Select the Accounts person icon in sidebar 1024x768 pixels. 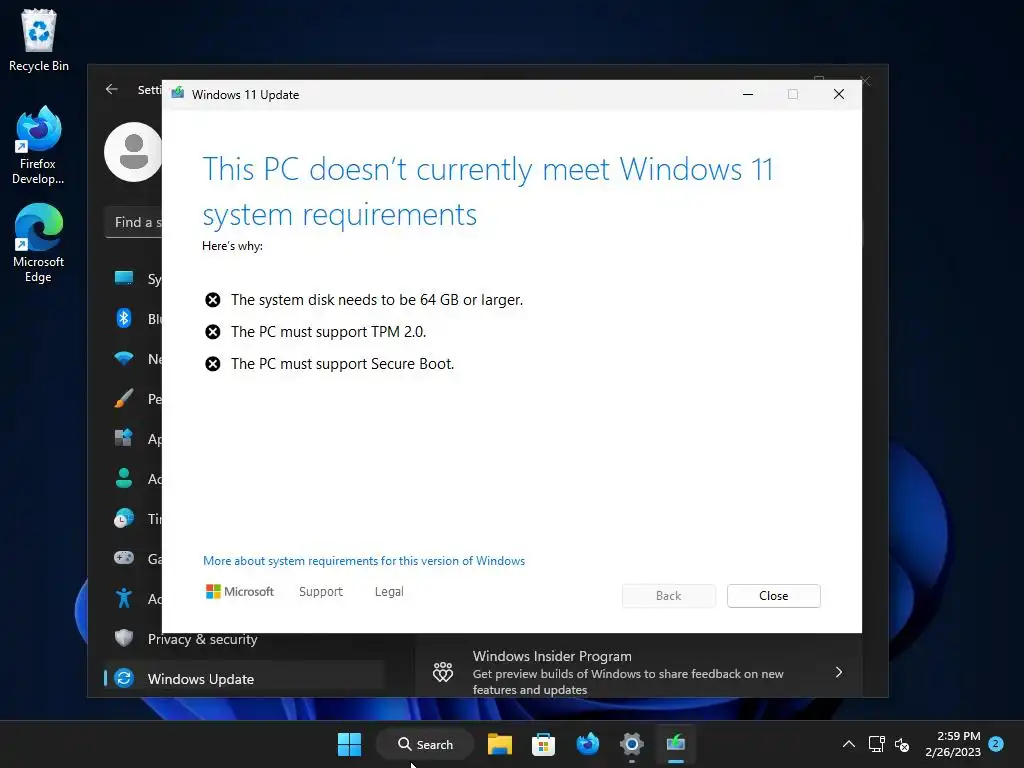[x=123, y=478]
